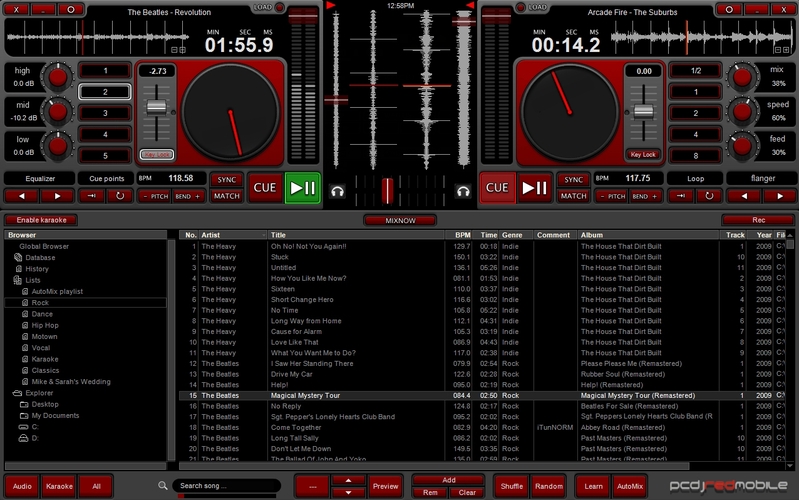Switch to the Karaoke tab at bottom
This screenshot has height=500, width=799.
coord(59,486)
